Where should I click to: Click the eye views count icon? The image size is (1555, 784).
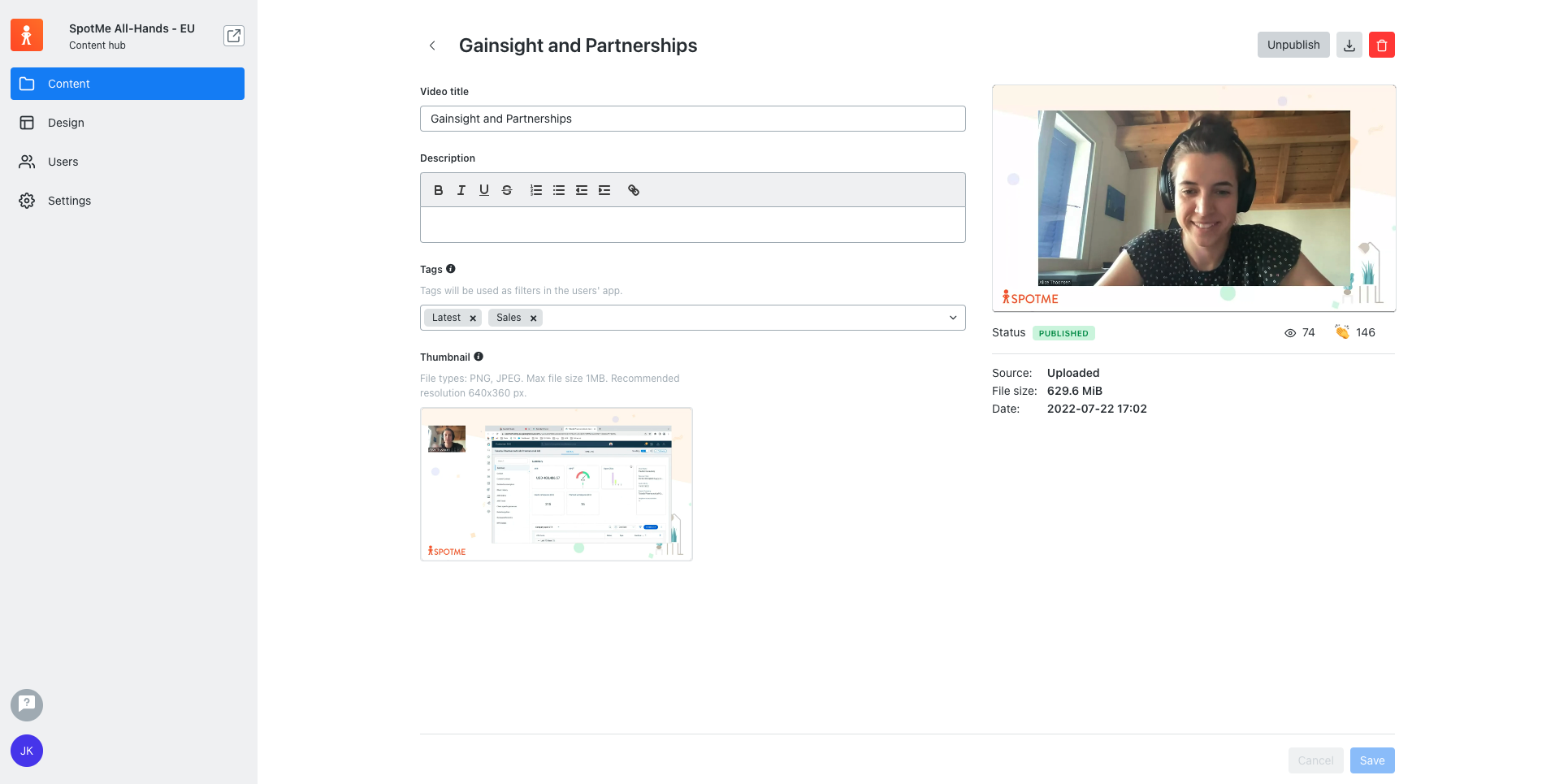(1290, 333)
